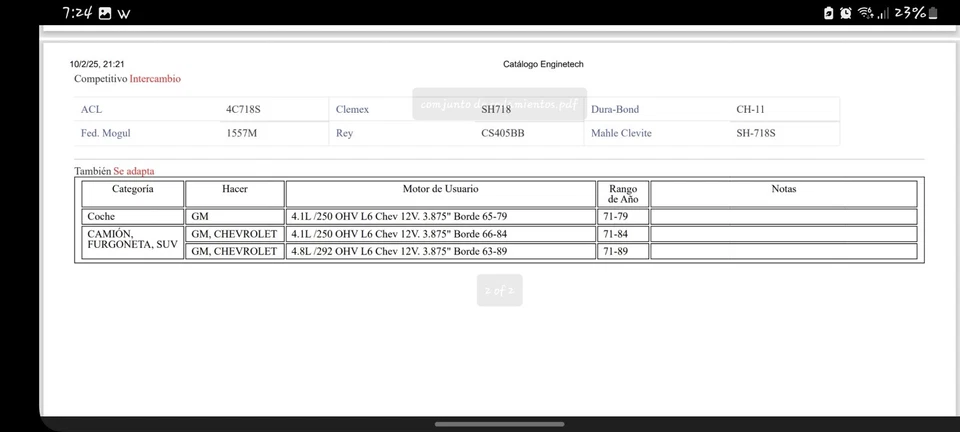Click the 'Clemex' brand label
The image size is (960, 432).
pos(352,110)
